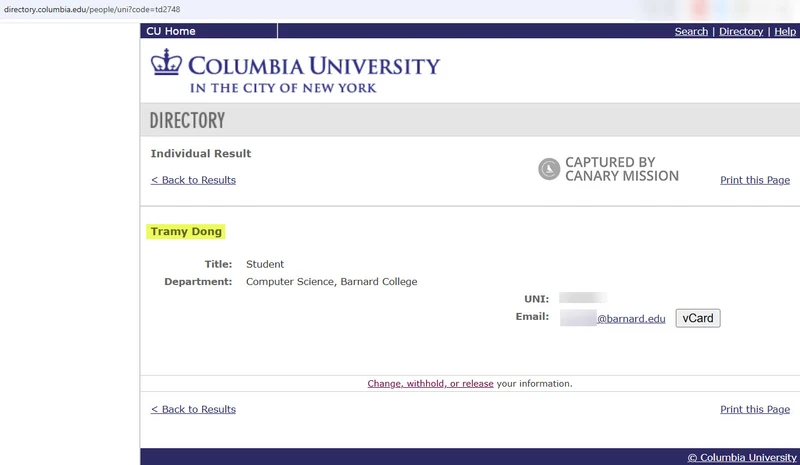Click the upper Print this Page link
The height and width of the screenshot is (465, 800).
(755, 180)
